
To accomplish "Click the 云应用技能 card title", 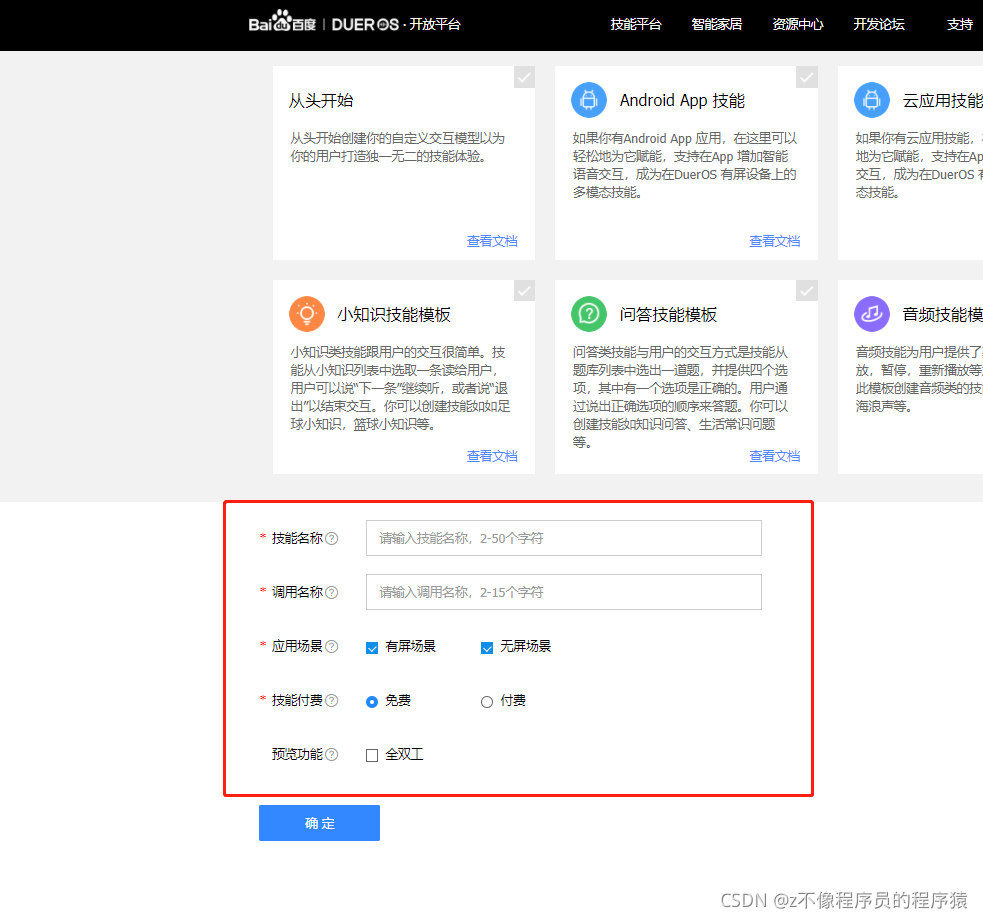I will tap(942, 100).
